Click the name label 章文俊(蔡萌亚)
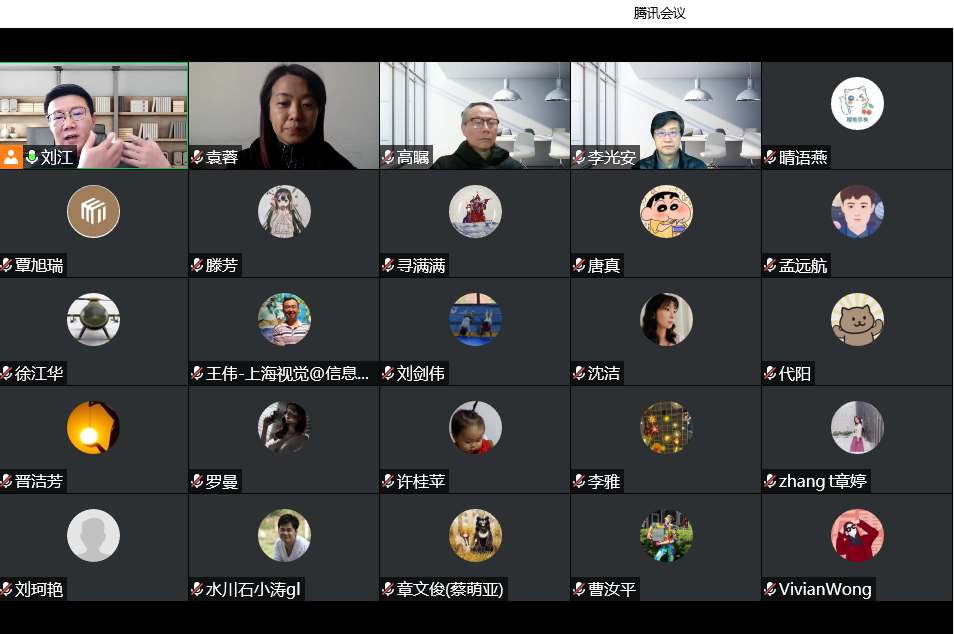 click(x=450, y=589)
